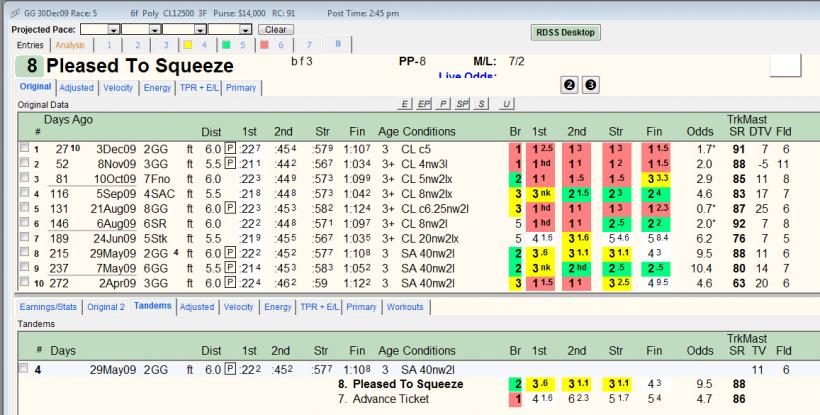The height and width of the screenshot is (415, 820).
Task: Switch to the Analysis tab
Action: (x=70, y=45)
